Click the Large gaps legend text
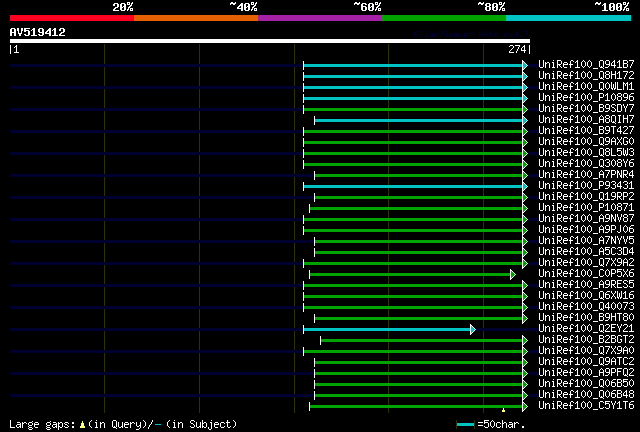640x432 pixels. pos(123,424)
